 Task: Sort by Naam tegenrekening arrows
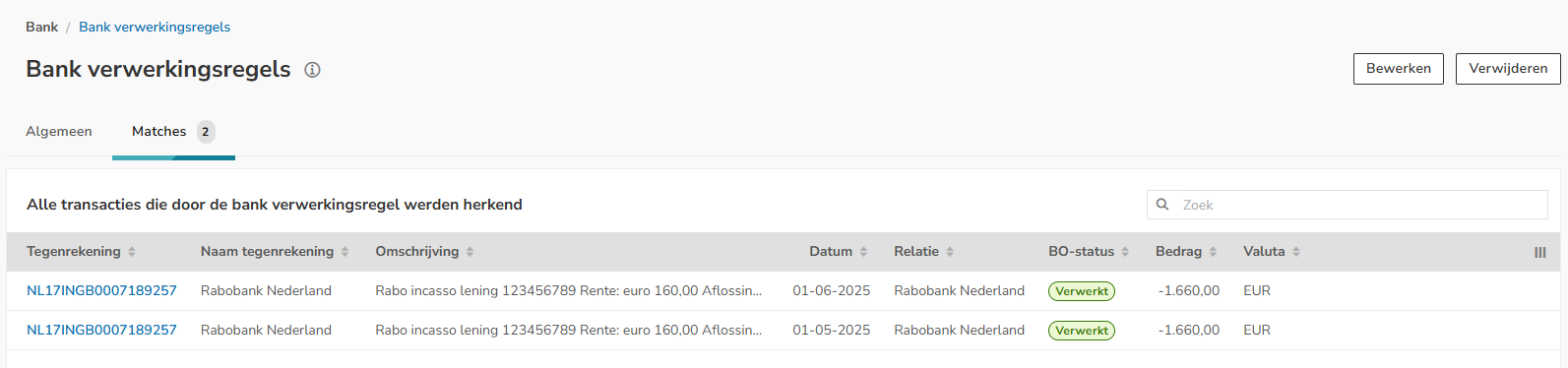pyautogui.click(x=345, y=252)
